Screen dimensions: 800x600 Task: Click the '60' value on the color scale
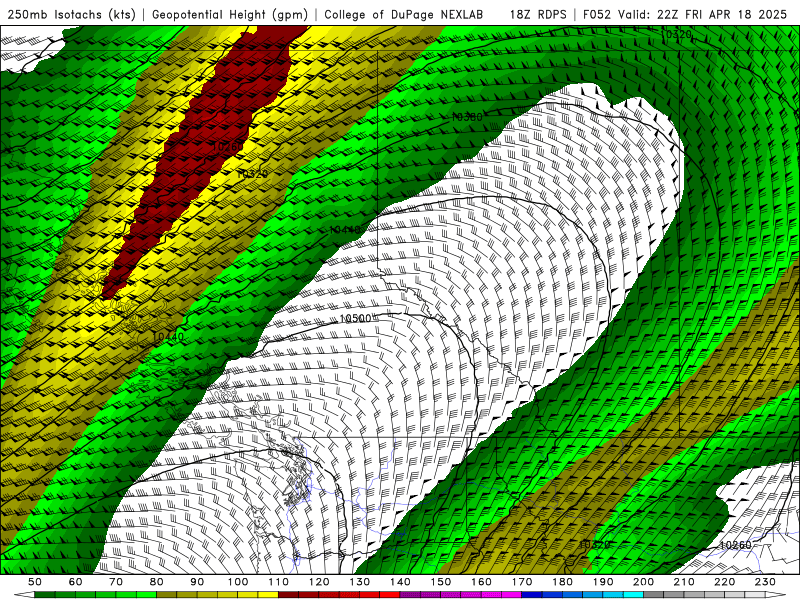(x=76, y=582)
